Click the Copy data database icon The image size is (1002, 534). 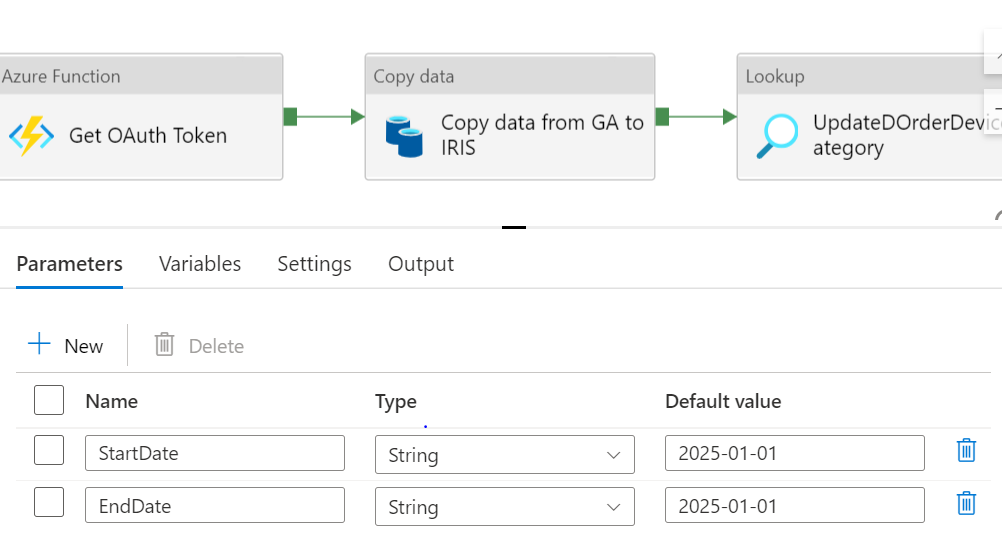404,136
